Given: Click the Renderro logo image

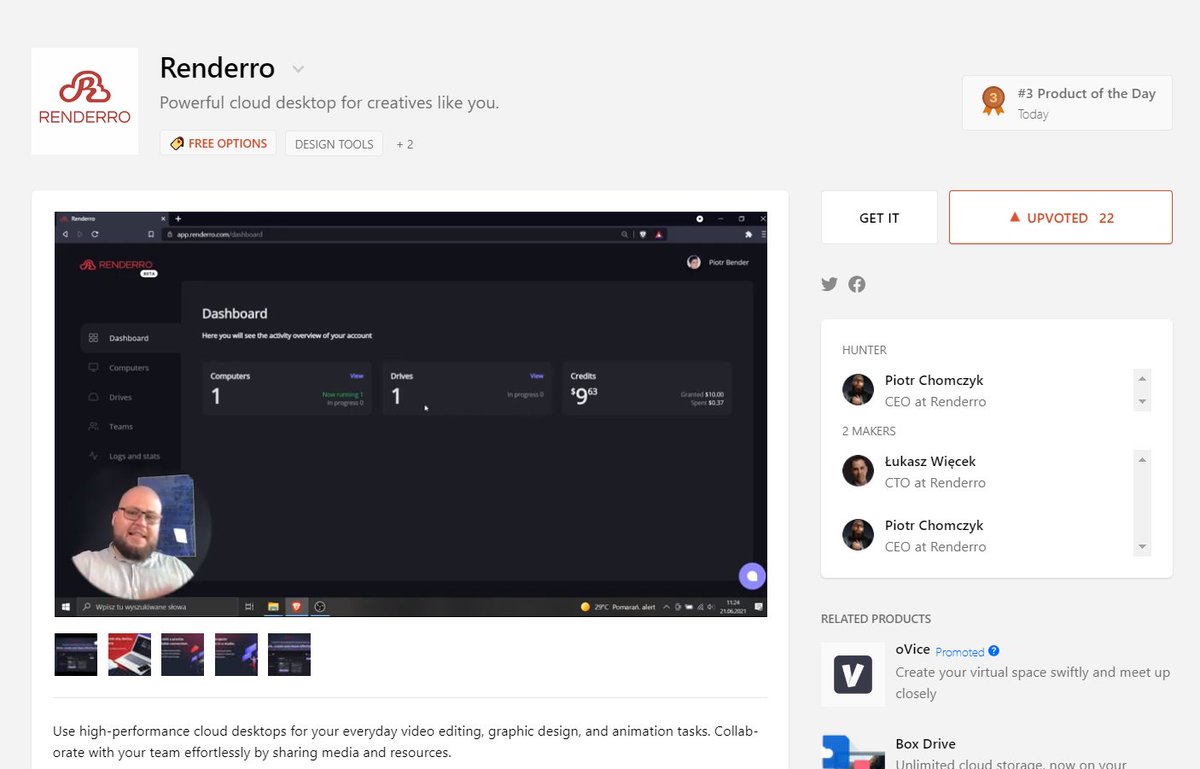Looking at the screenshot, I should 84,101.
